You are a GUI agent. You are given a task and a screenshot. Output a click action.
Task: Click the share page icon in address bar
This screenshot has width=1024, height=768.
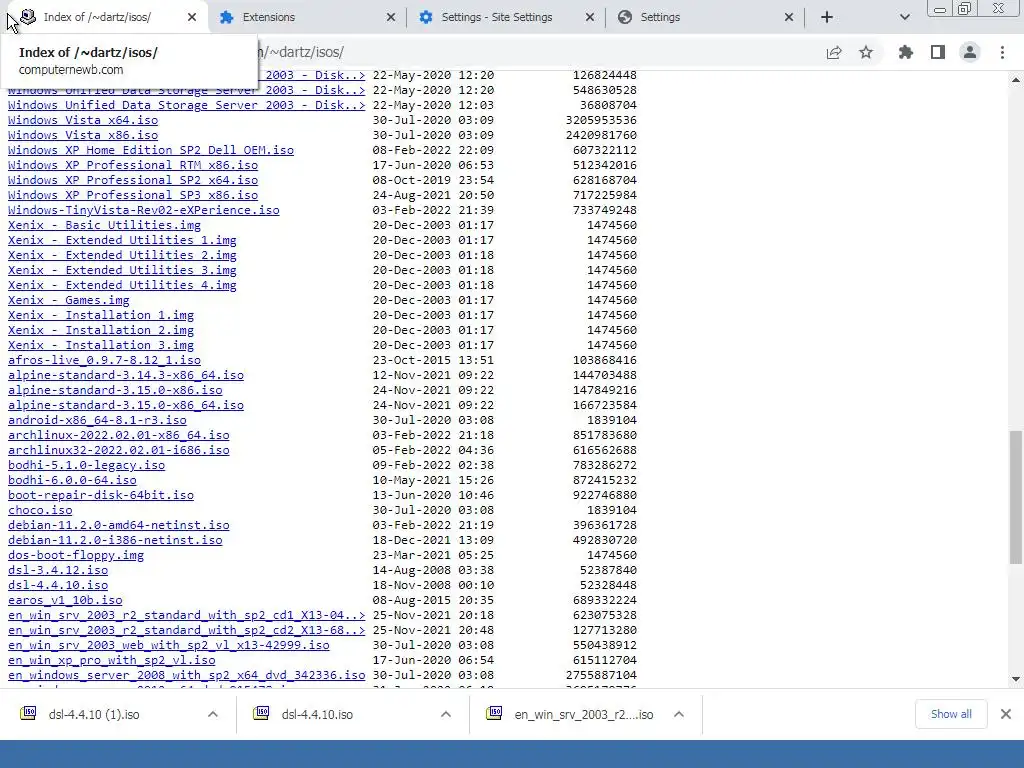pyautogui.click(x=834, y=52)
